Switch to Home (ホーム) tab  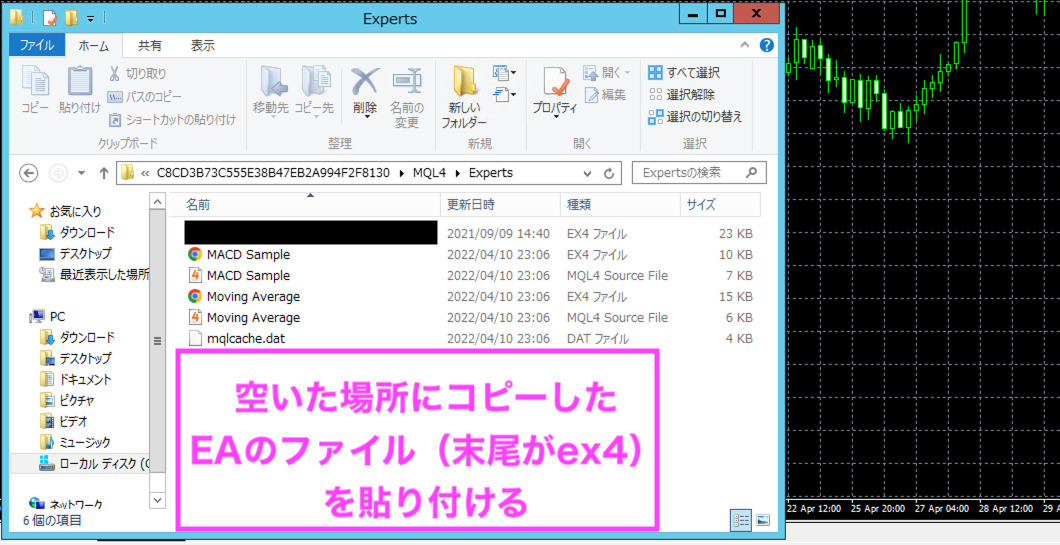coord(93,45)
